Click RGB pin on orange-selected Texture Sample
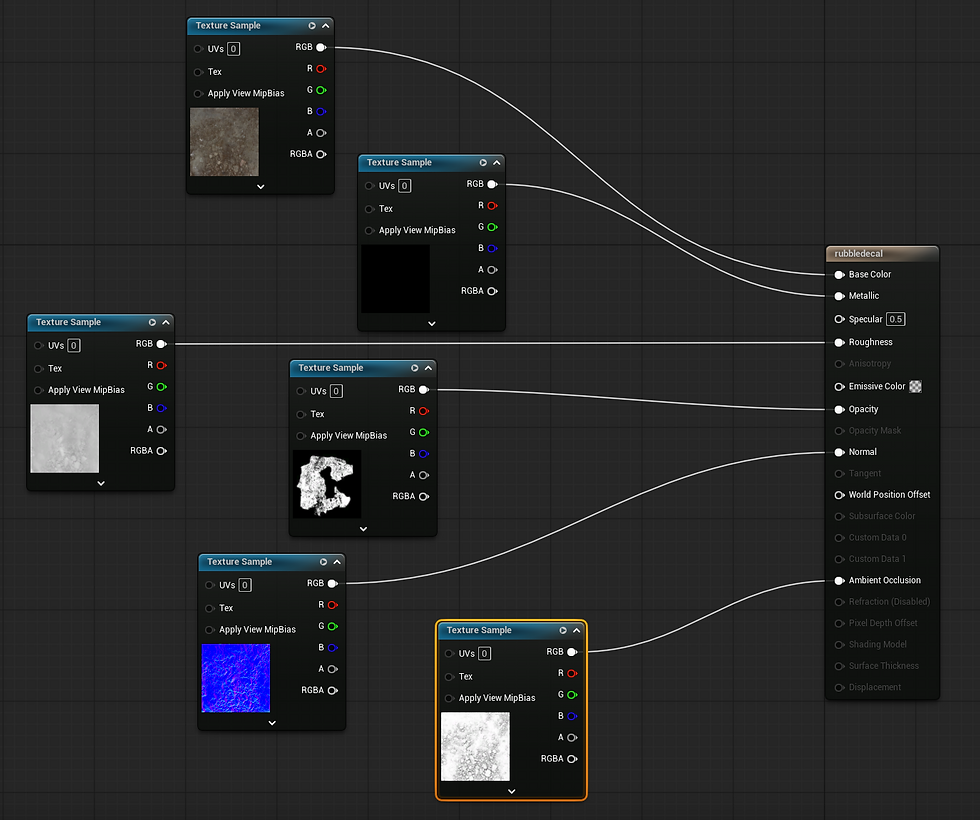 click(572, 652)
